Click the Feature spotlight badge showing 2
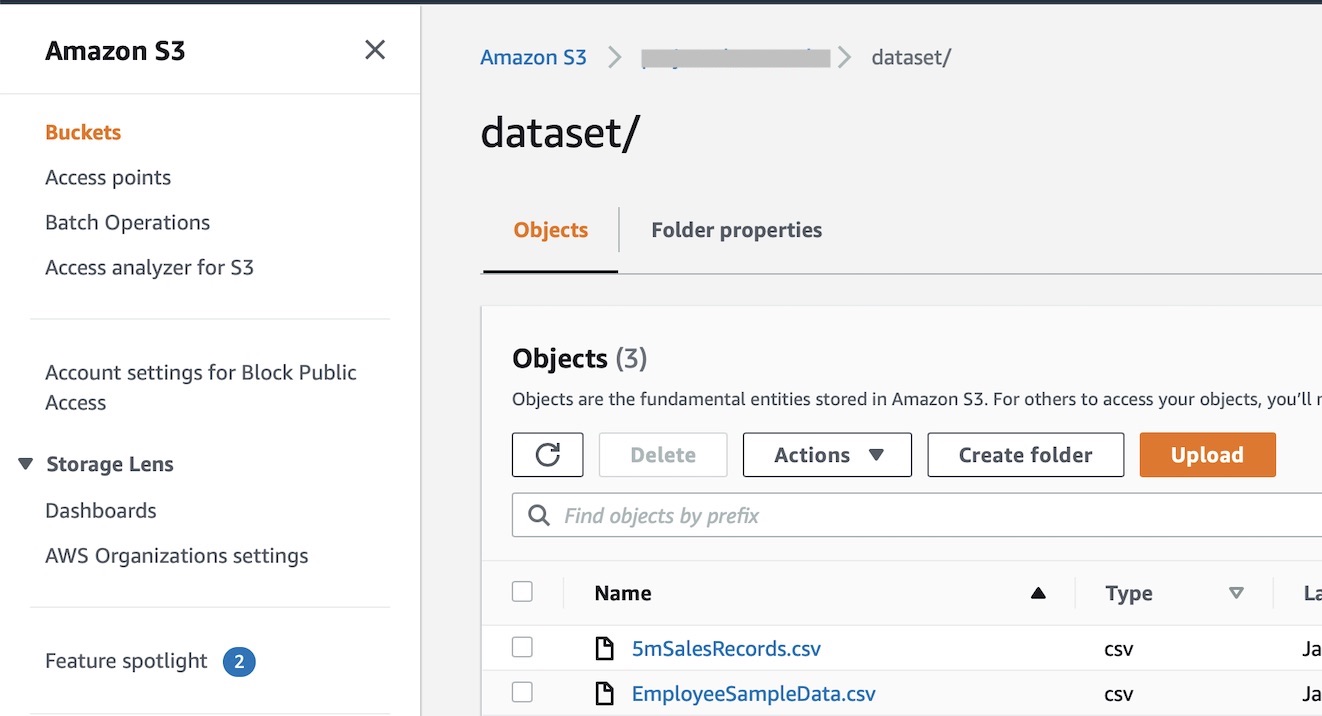1322x716 pixels. click(x=239, y=662)
